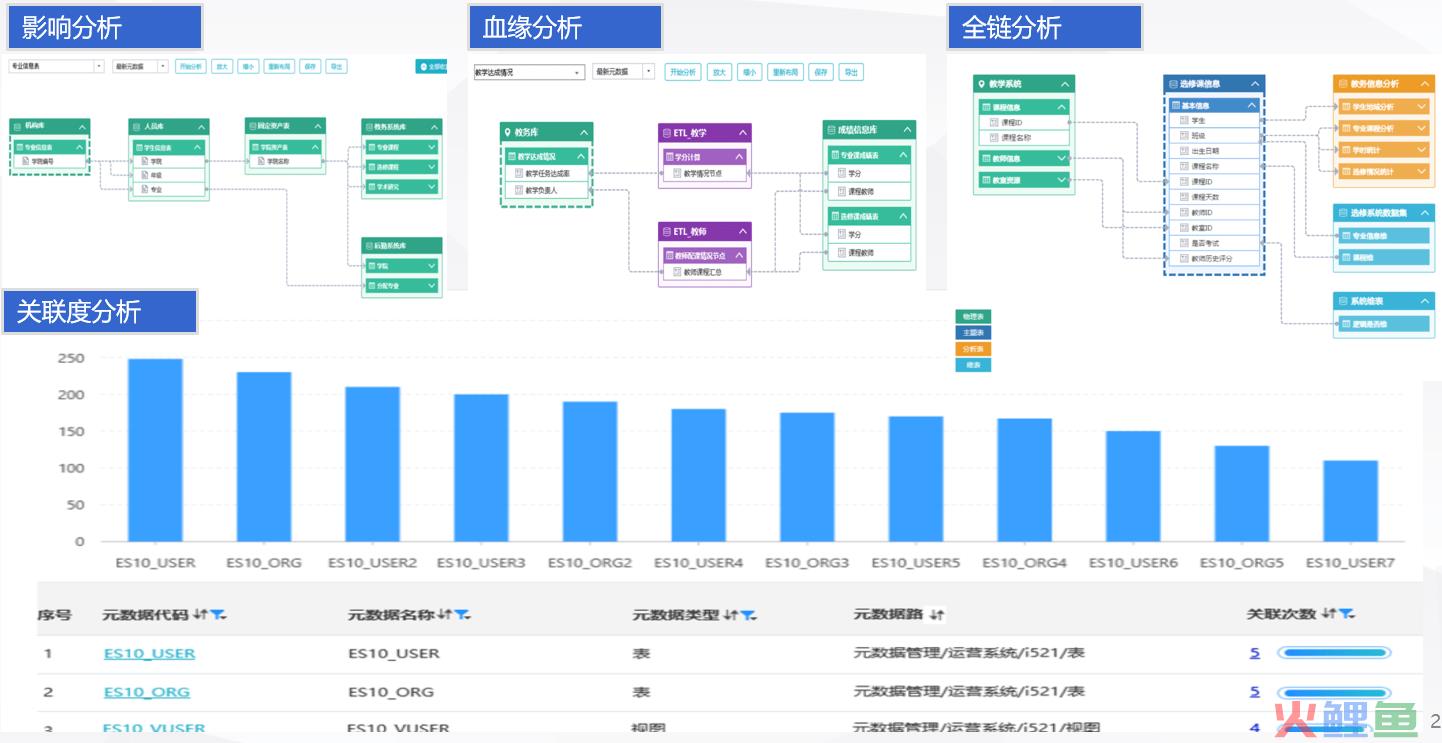Select the 血缘分析 section header
Viewport: 1442px width, 743px height.
tap(565, 28)
